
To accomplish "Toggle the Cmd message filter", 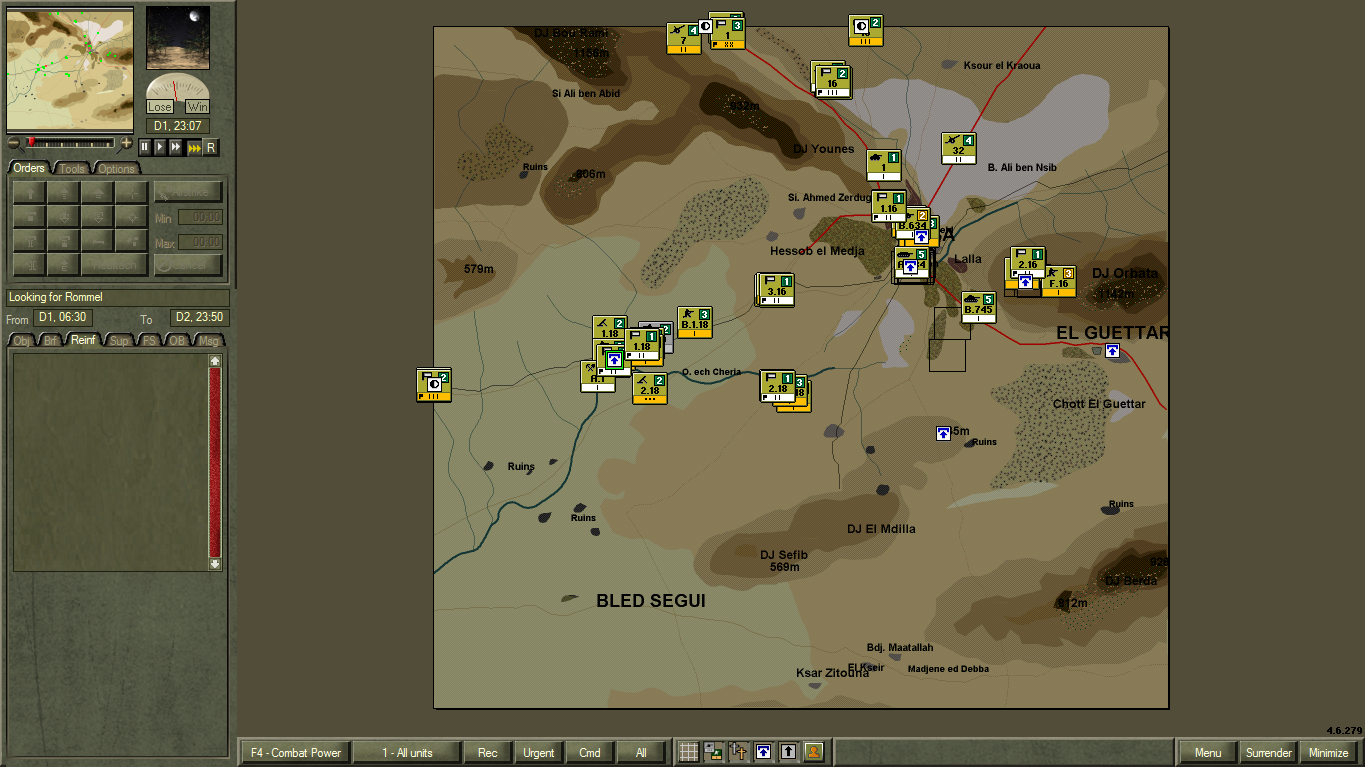I will point(590,752).
